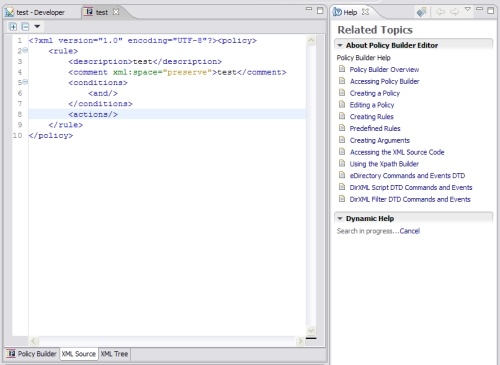Minimize the editor area
This screenshot has width=500, height=365.
tap(309, 9)
